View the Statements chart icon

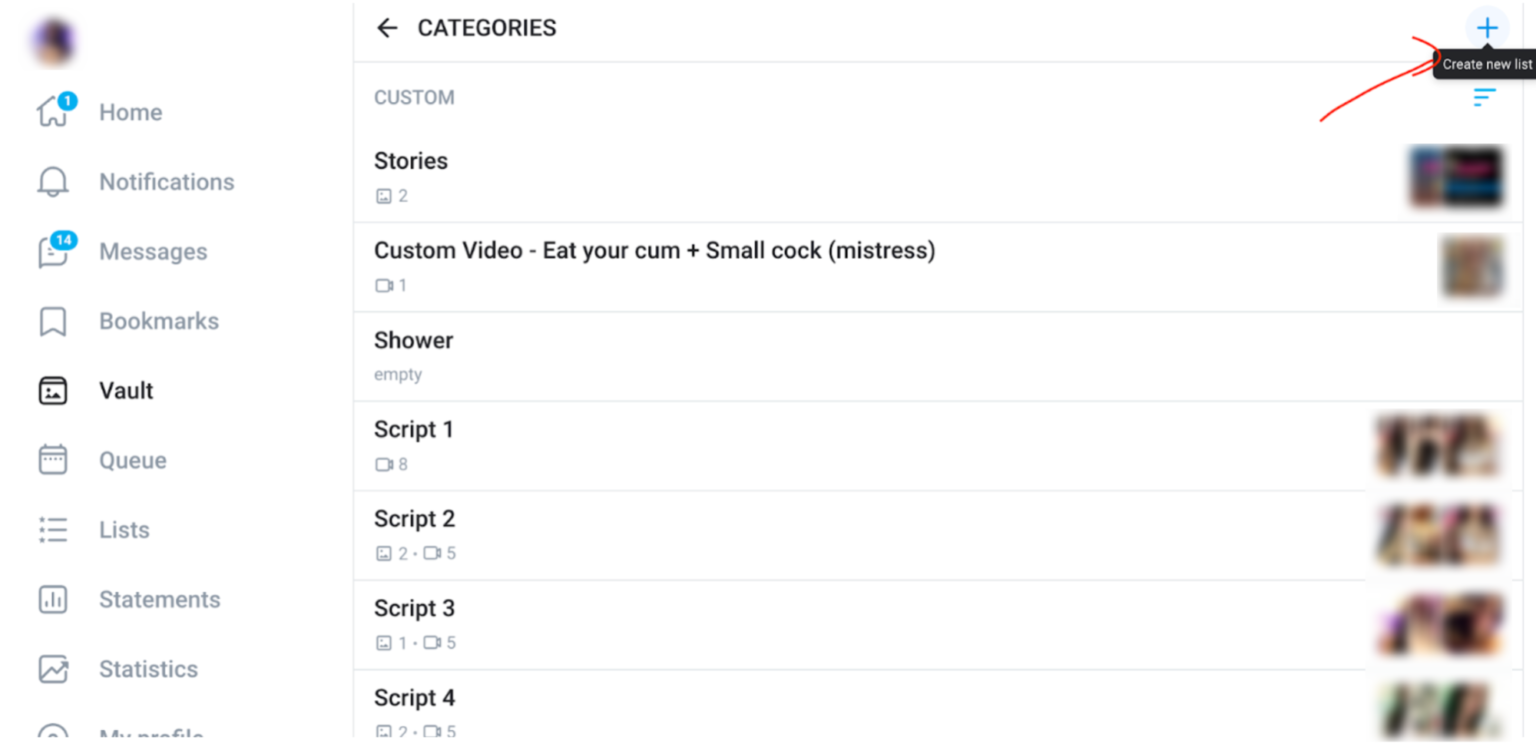[x=52, y=599]
